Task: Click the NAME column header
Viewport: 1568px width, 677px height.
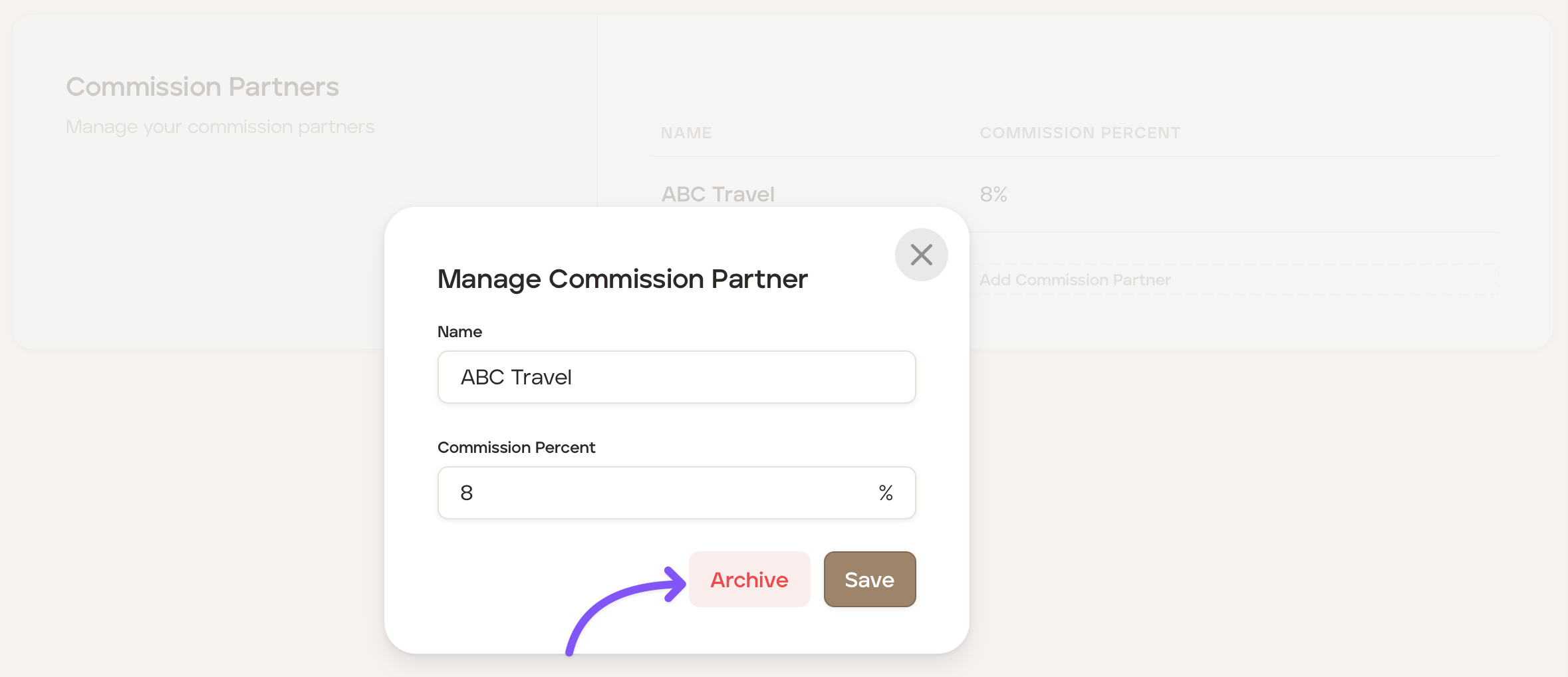Action: pos(686,133)
